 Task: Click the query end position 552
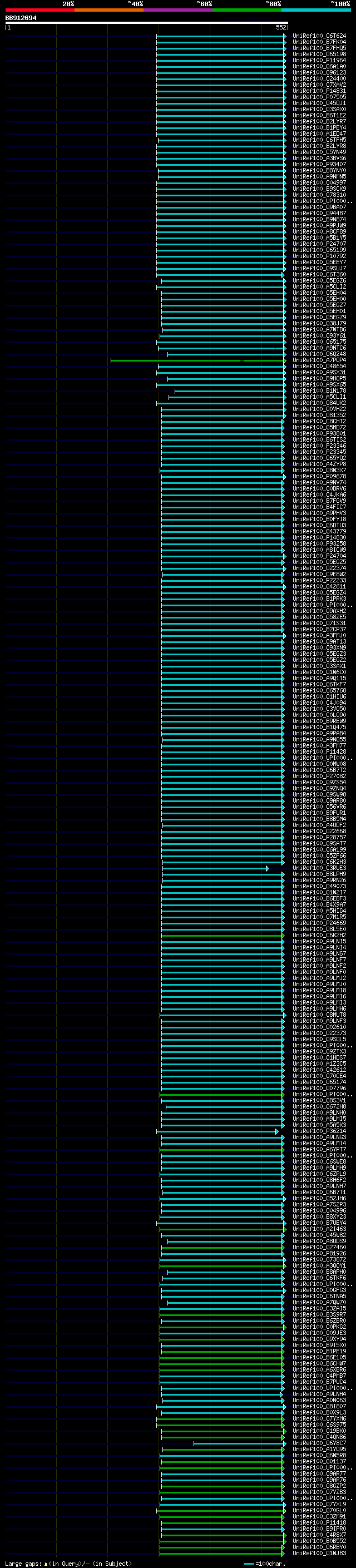tap(280, 27)
